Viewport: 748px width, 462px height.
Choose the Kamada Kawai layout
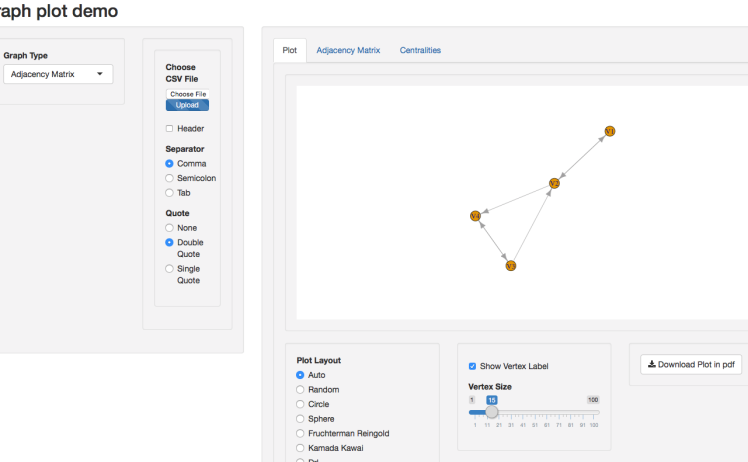click(x=301, y=448)
